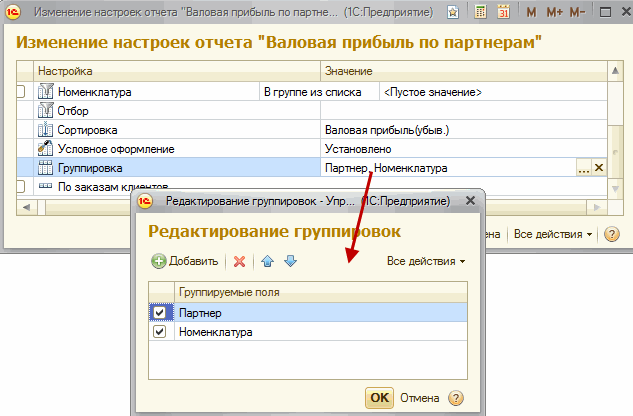Click the filter icon of Отбор row

coord(45,110)
